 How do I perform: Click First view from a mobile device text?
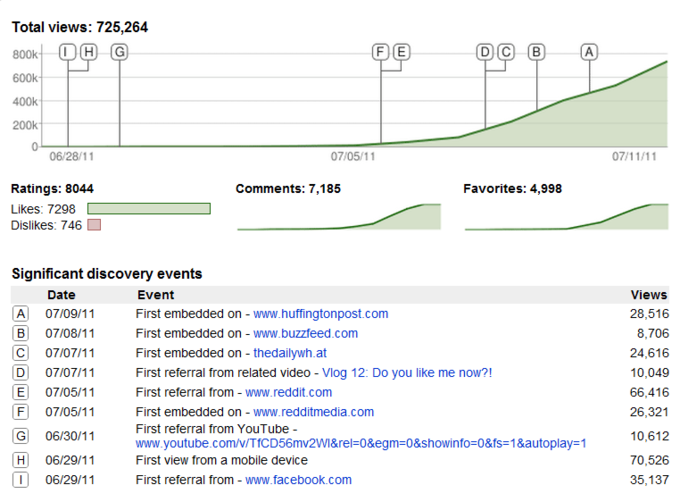tap(222, 460)
